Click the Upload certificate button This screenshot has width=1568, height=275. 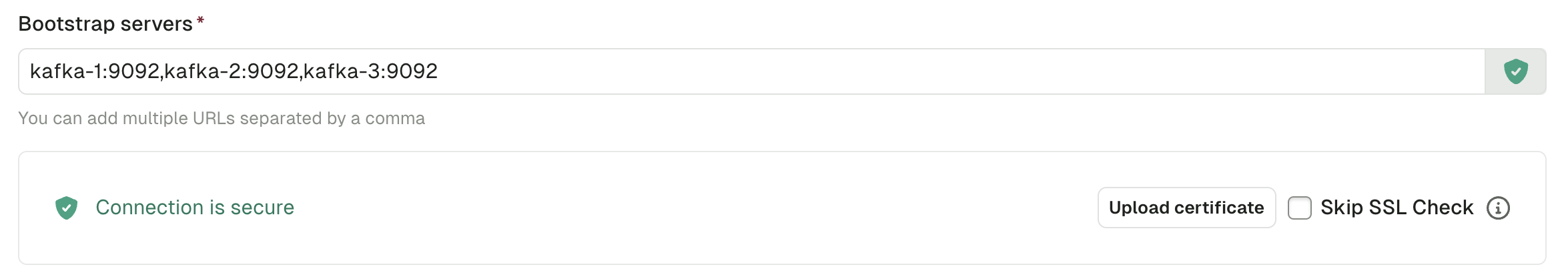pos(1186,208)
